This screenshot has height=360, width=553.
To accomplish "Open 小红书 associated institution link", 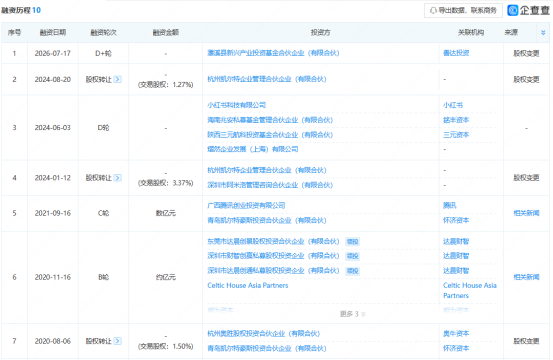I will pos(453,105).
